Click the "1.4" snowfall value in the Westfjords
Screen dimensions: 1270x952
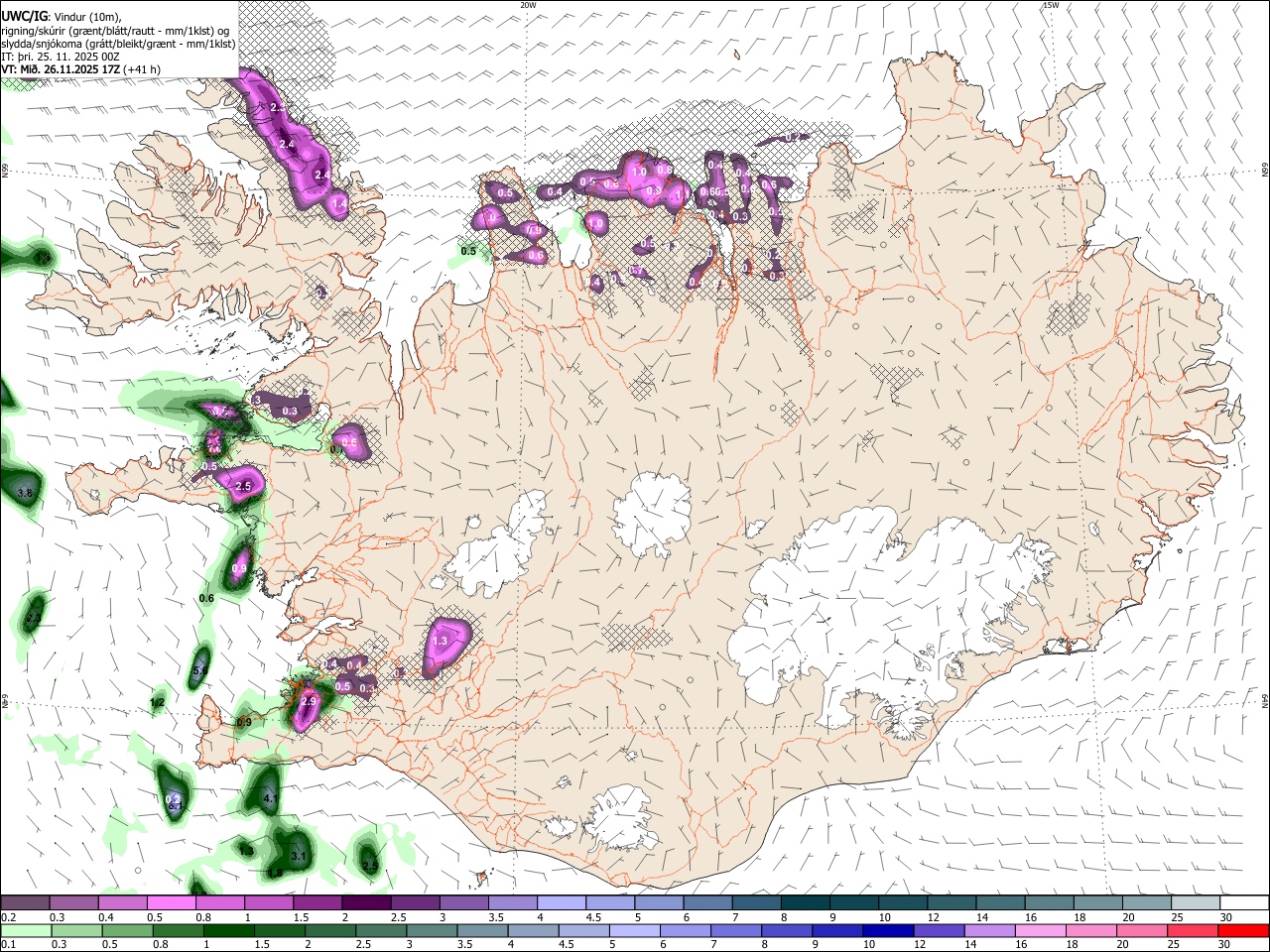click(339, 203)
